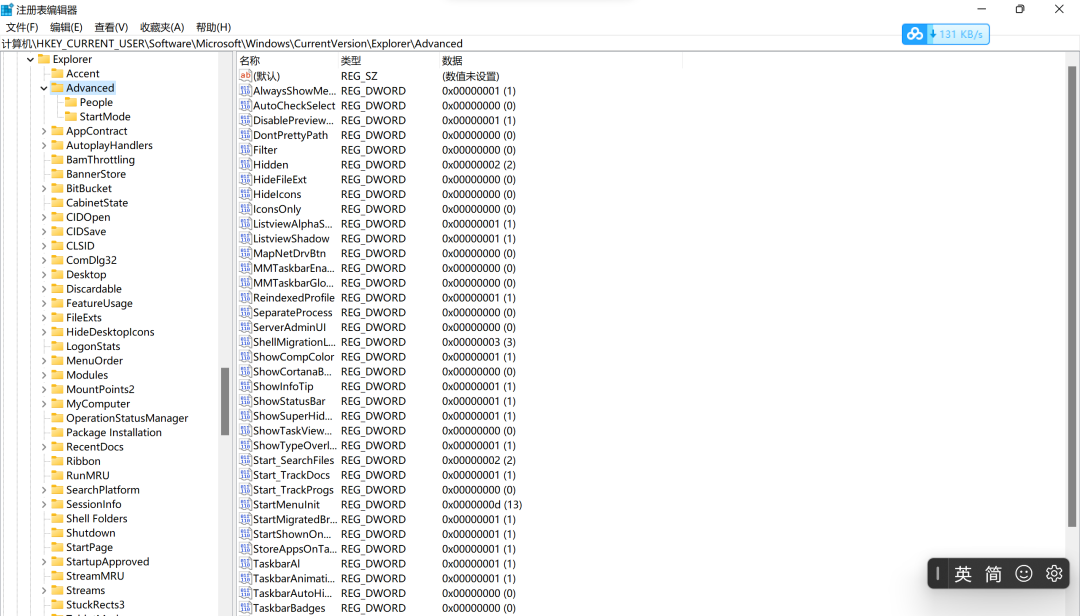Click the tree pane vertical scrollbar thumb
The width and height of the screenshot is (1080, 616).
[225, 401]
